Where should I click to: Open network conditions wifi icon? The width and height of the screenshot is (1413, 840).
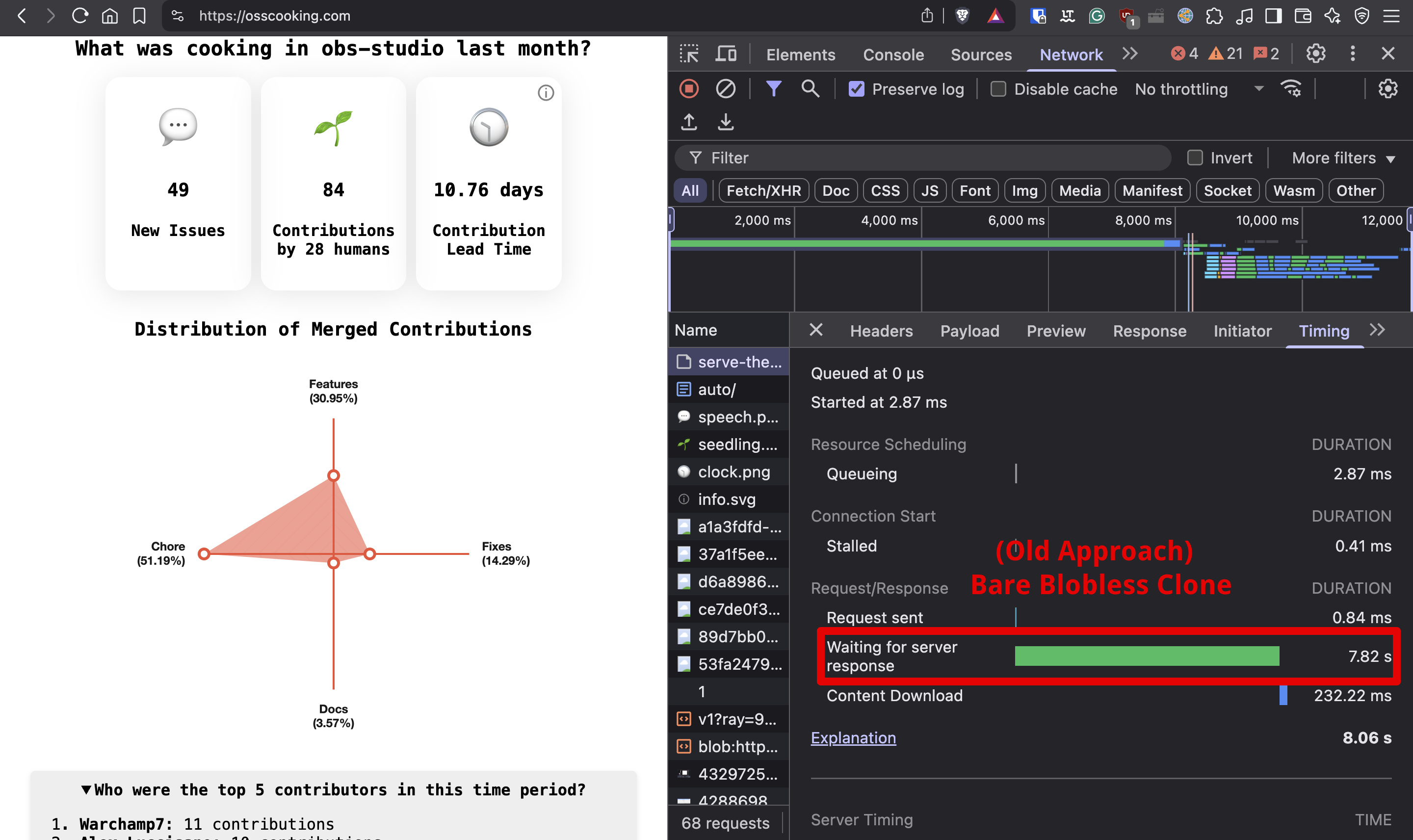(1291, 89)
